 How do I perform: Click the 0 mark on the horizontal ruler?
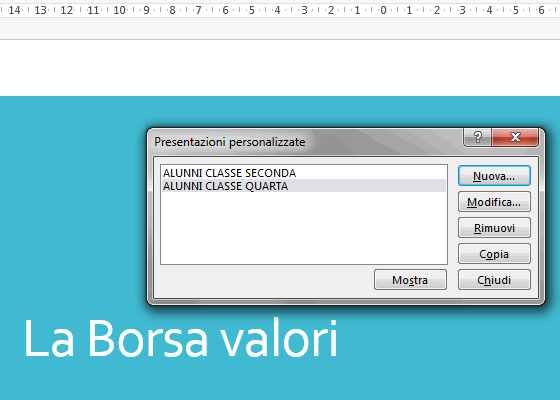[x=383, y=10]
